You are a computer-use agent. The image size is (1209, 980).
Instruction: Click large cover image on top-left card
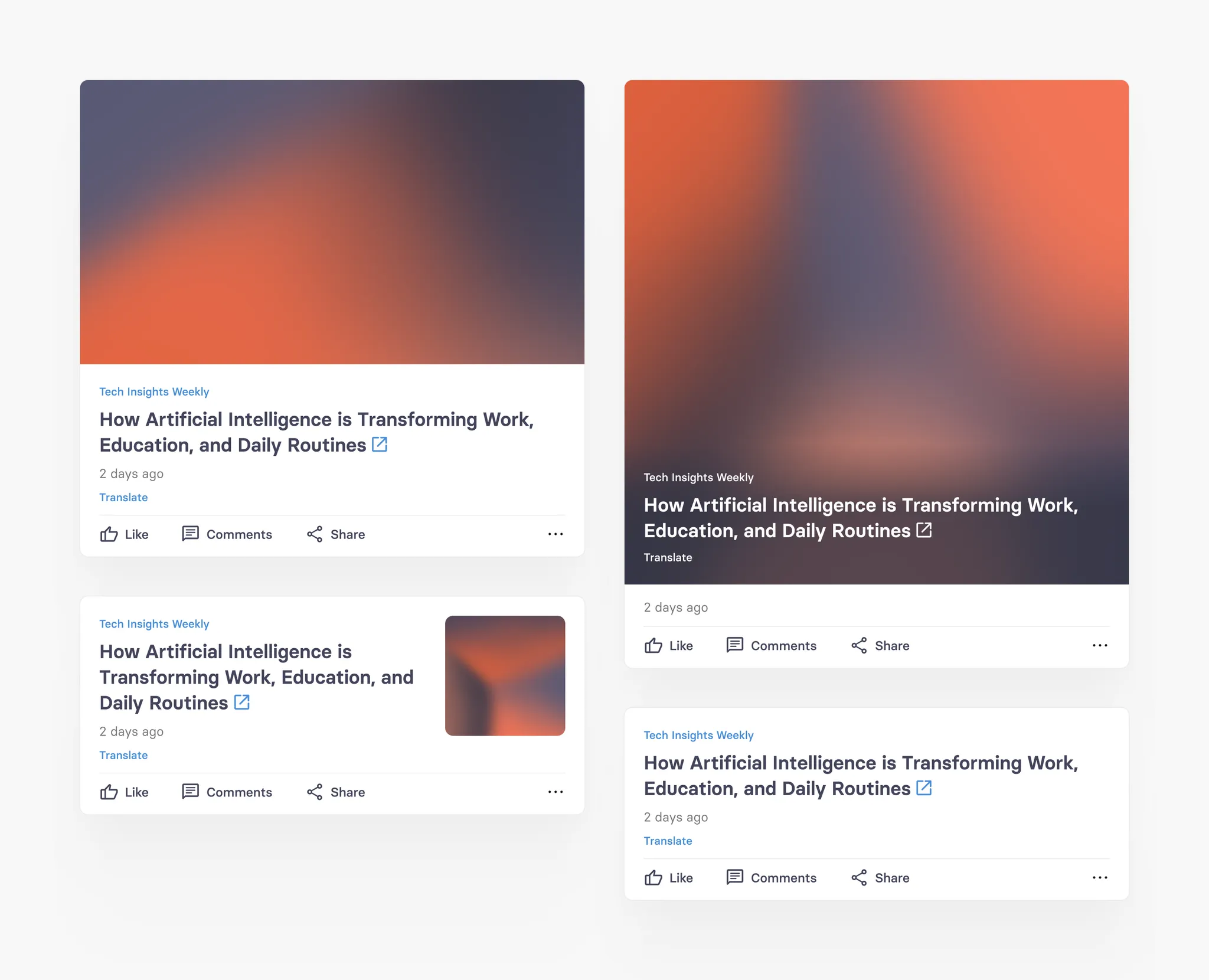point(332,222)
